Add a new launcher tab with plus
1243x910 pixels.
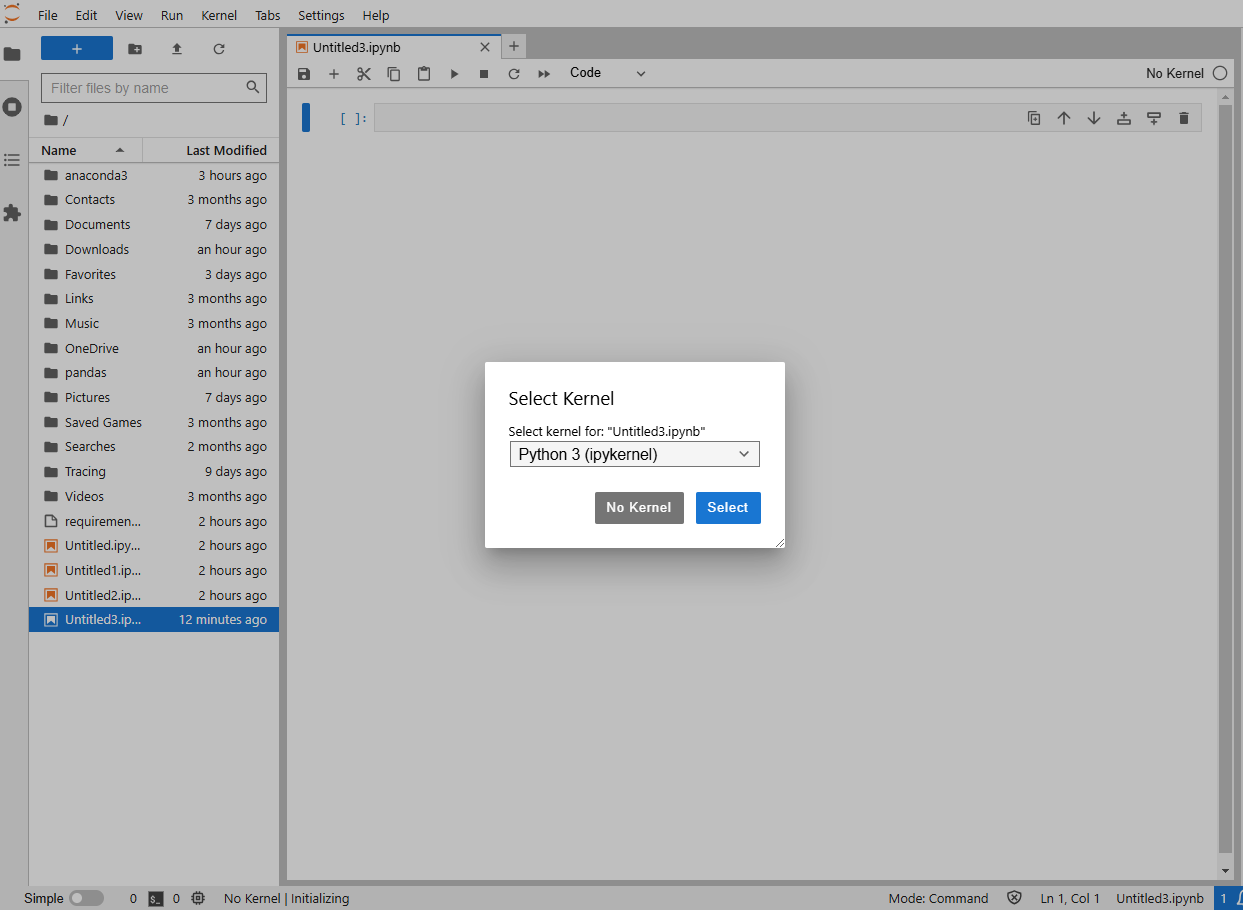click(513, 46)
